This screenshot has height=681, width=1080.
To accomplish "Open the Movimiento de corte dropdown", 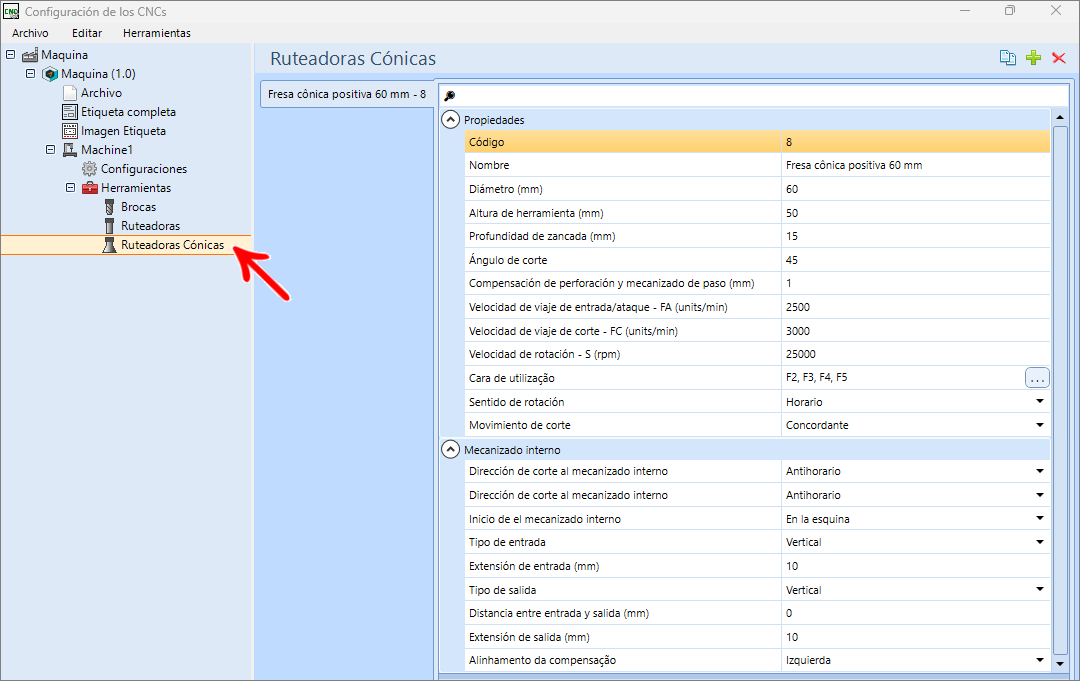I will coord(1039,425).
